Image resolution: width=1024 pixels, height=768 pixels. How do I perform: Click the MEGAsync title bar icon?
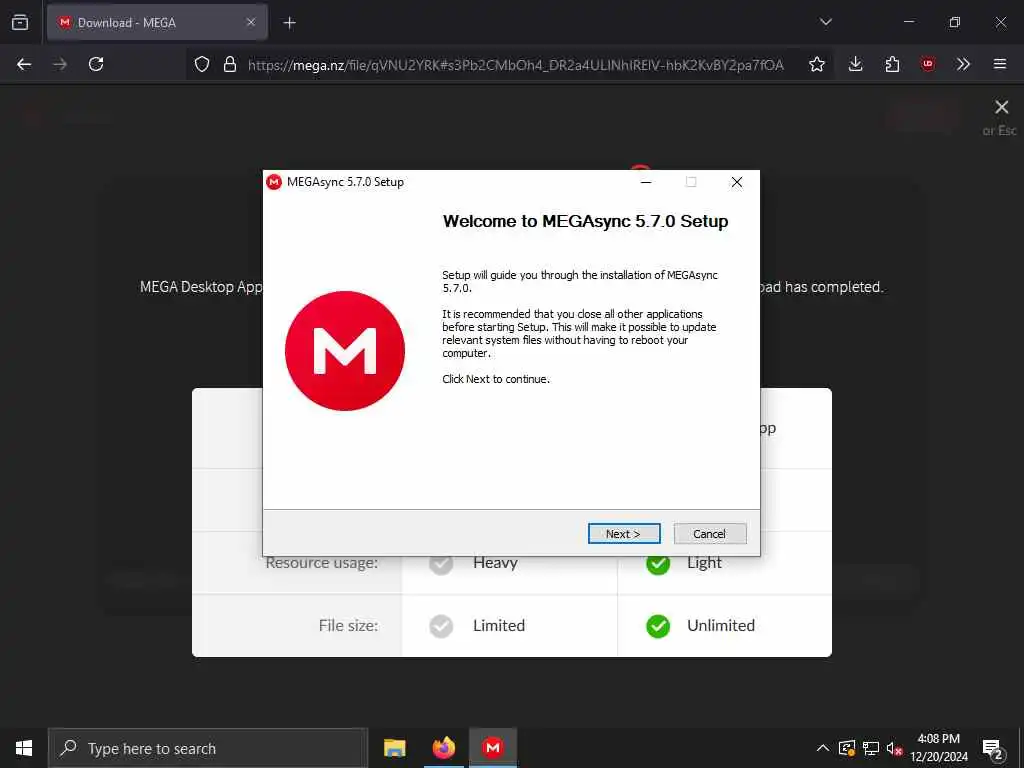pos(274,182)
